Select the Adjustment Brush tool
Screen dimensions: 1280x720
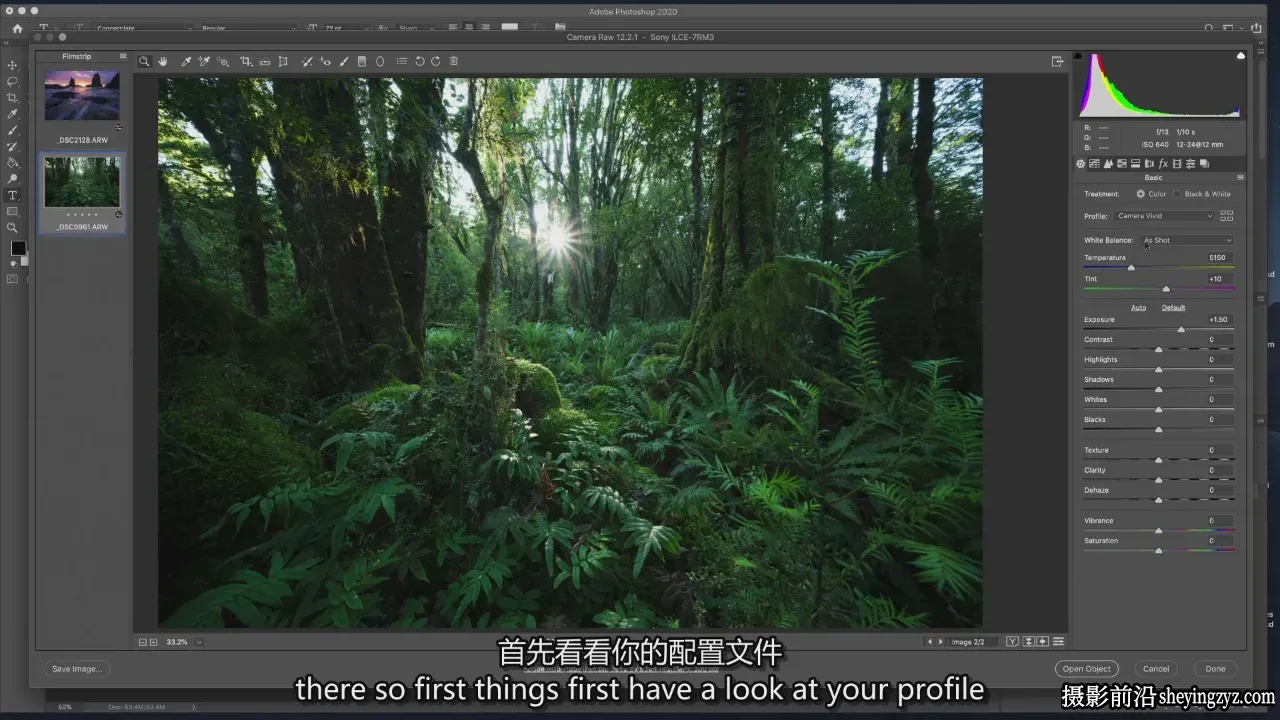click(x=343, y=61)
